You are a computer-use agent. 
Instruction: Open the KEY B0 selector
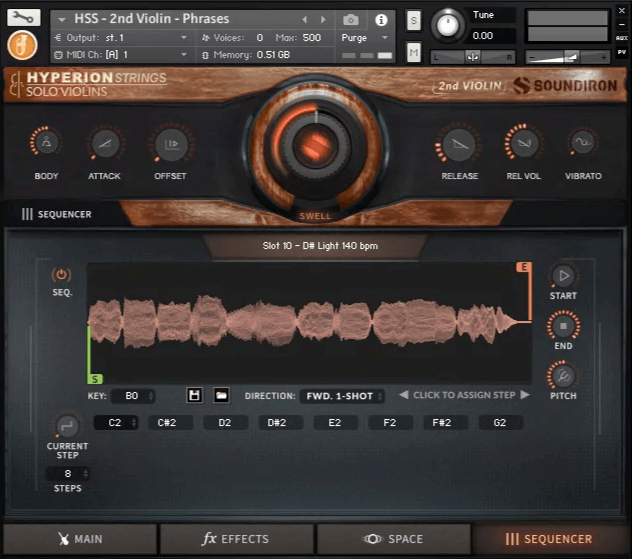point(133,396)
